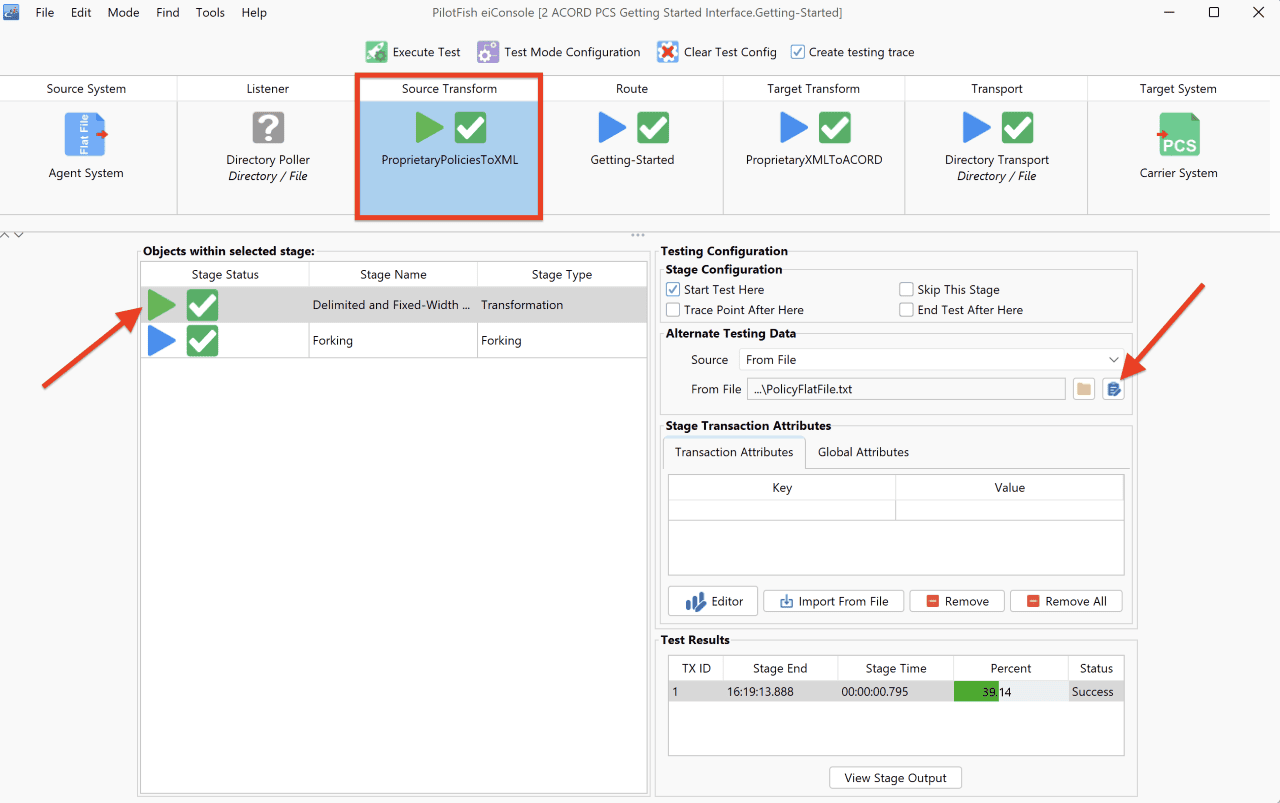This screenshot has width=1280, height=803.
Task: Click the Stage Time column header
Action: [x=896, y=668]
